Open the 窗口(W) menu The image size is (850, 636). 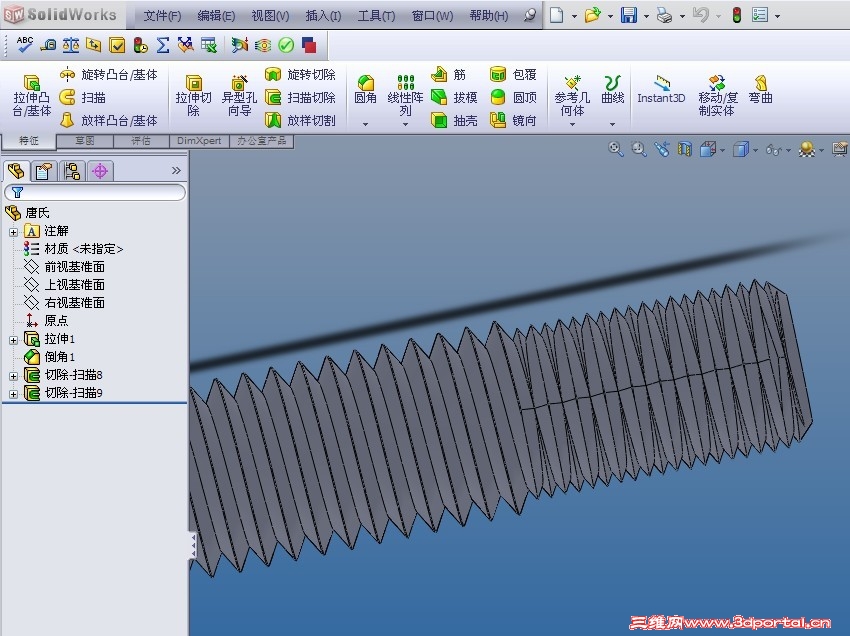click(x=433, y=16)
